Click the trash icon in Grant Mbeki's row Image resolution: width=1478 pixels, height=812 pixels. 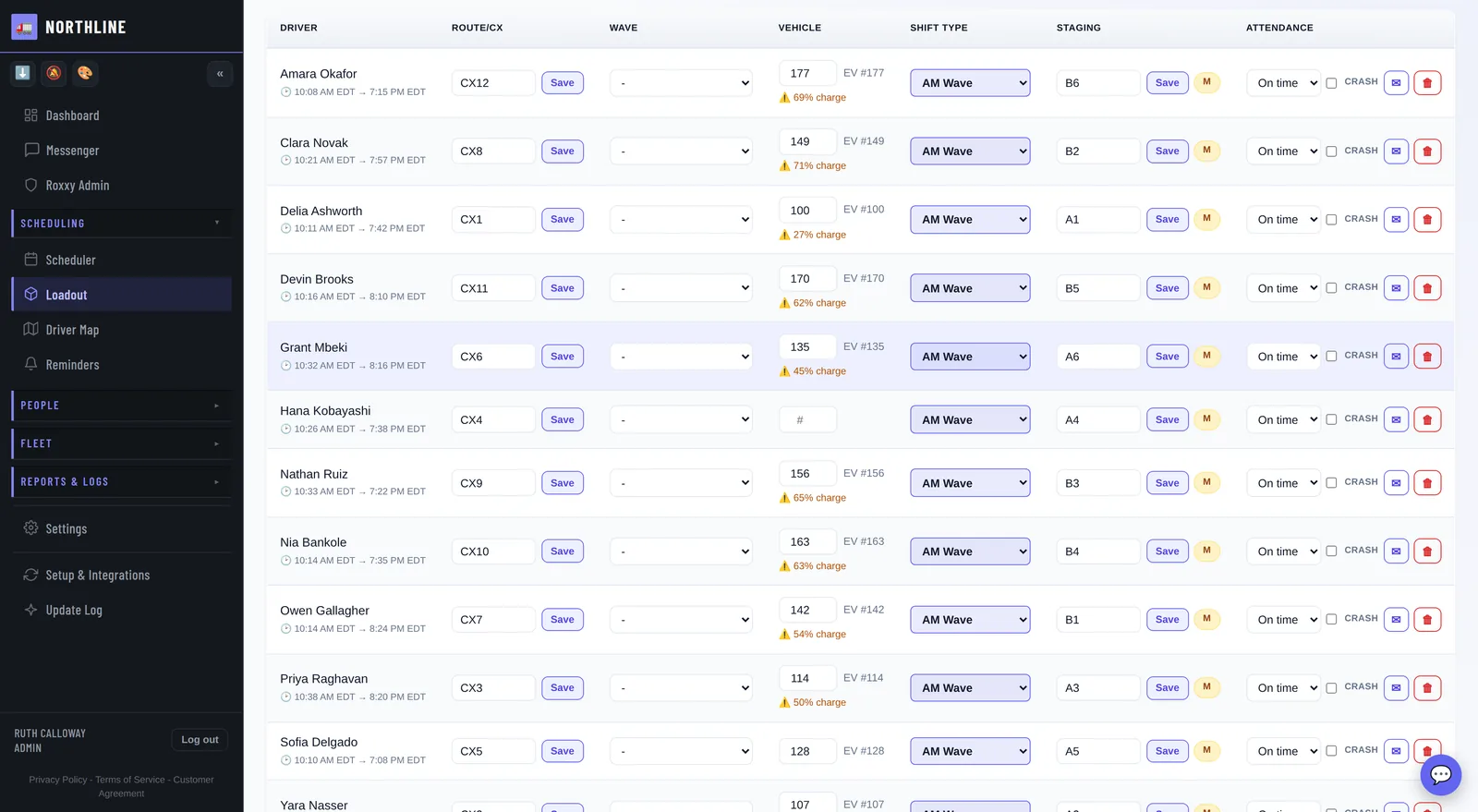pos(1427,357)
